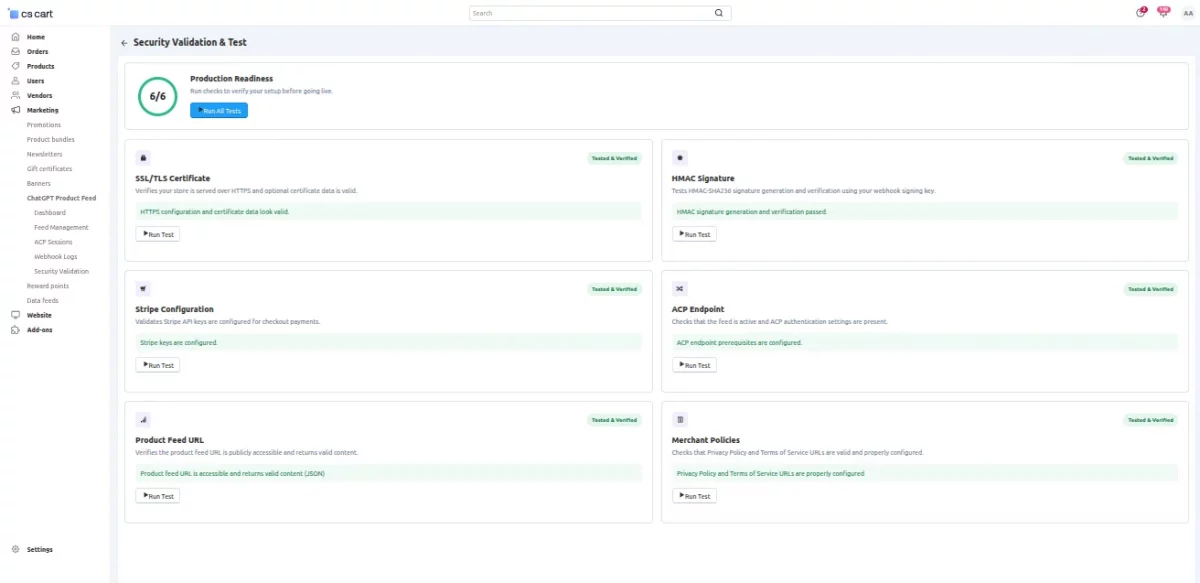Run Test for ACP Endpoint

695,366
